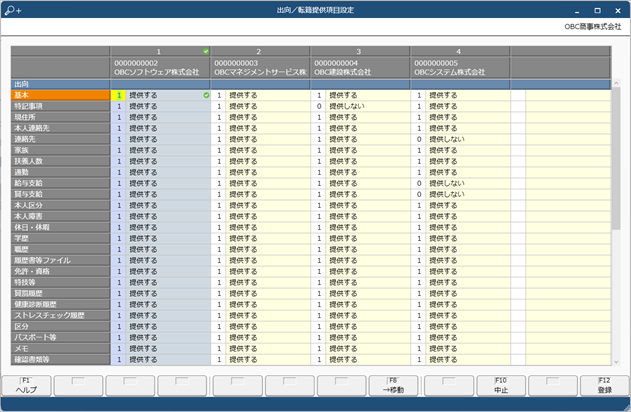Click the F8 →移動 button
The width and height of the screenshot is (631, 412).
point(393,385)
